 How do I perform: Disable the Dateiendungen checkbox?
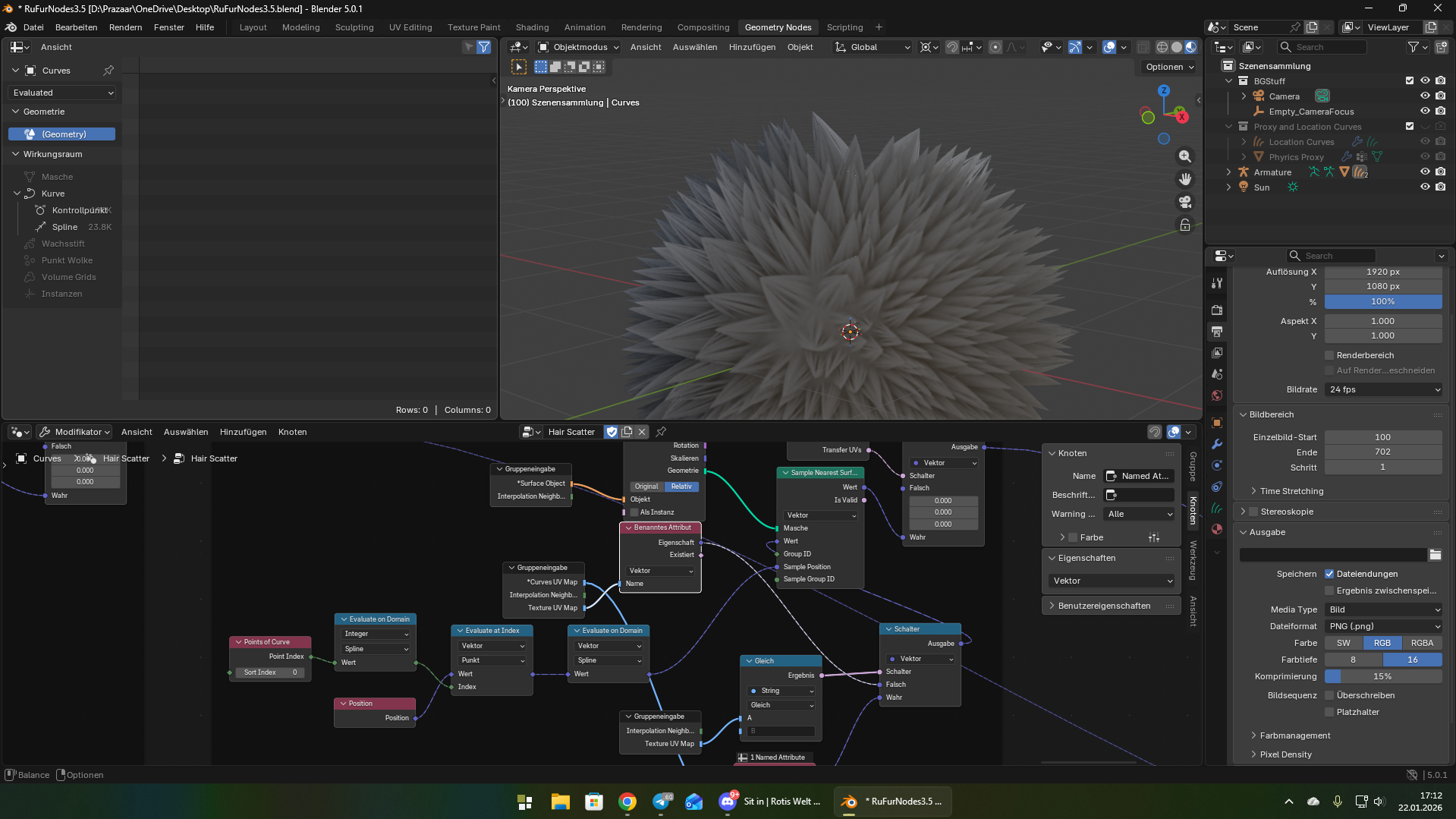[1329, 574]
